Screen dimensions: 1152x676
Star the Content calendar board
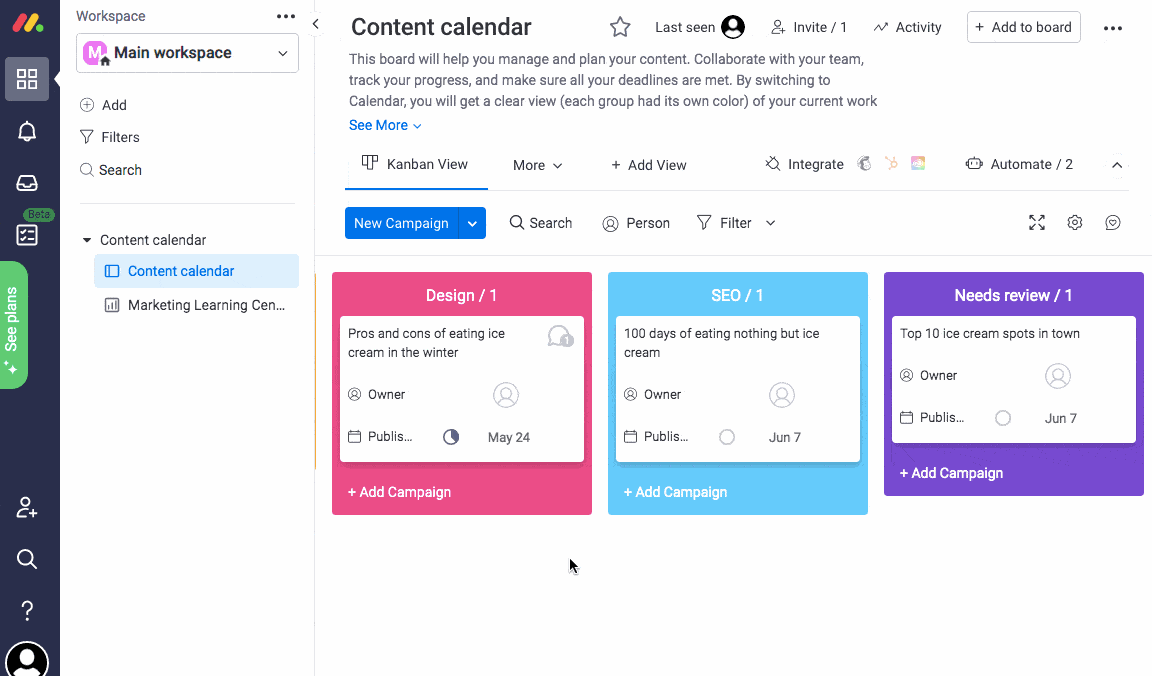620,27
